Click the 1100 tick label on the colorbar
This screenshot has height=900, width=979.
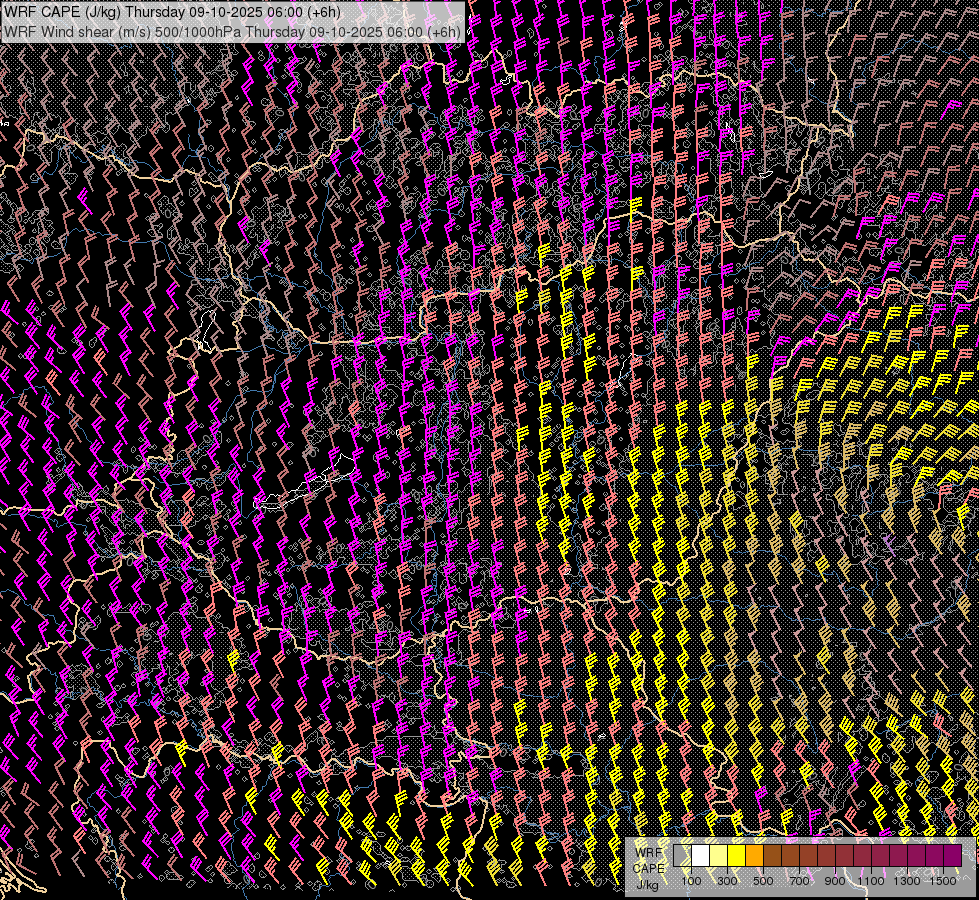pyautogui.click(x=871, y=881)
